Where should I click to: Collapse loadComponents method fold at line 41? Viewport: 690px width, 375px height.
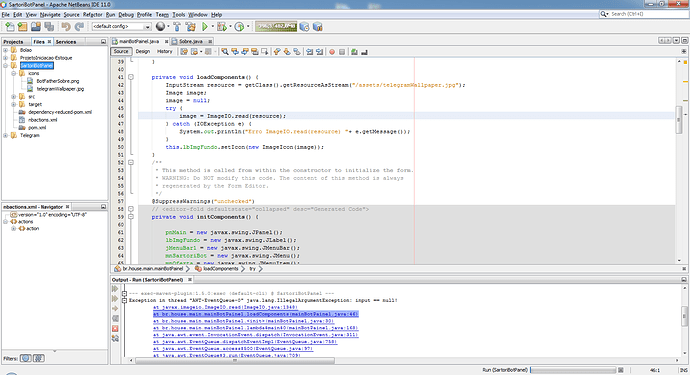131,77
